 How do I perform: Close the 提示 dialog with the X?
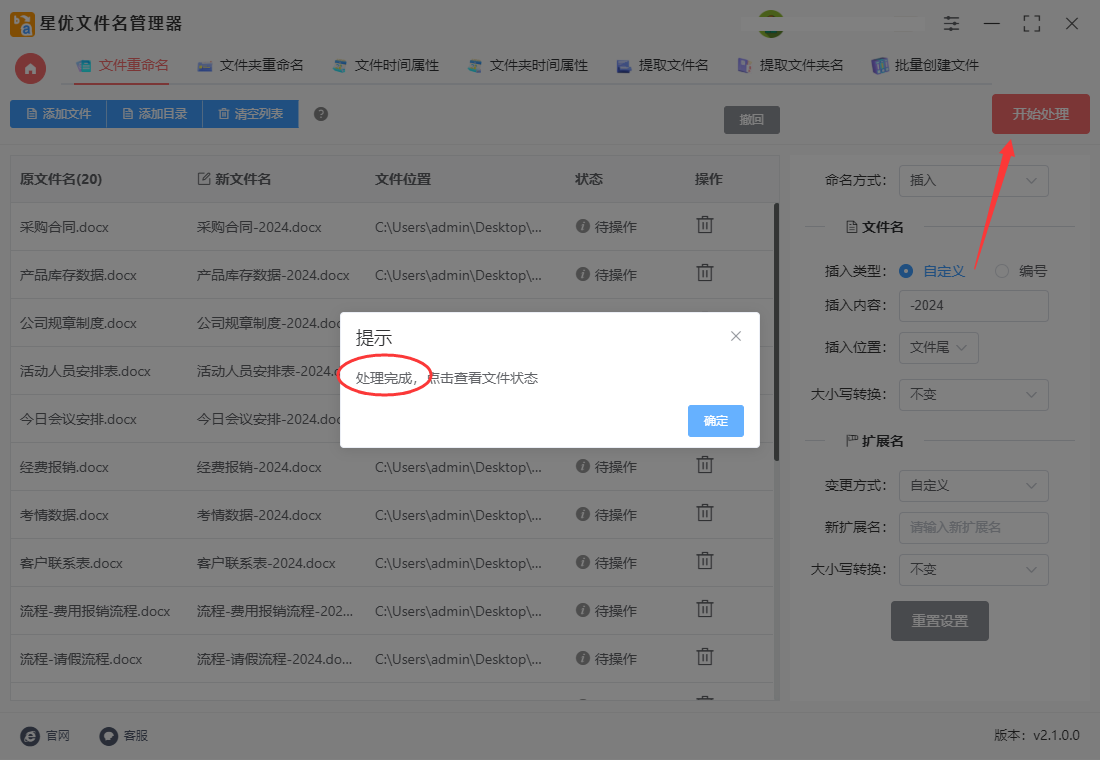[735, 336]
